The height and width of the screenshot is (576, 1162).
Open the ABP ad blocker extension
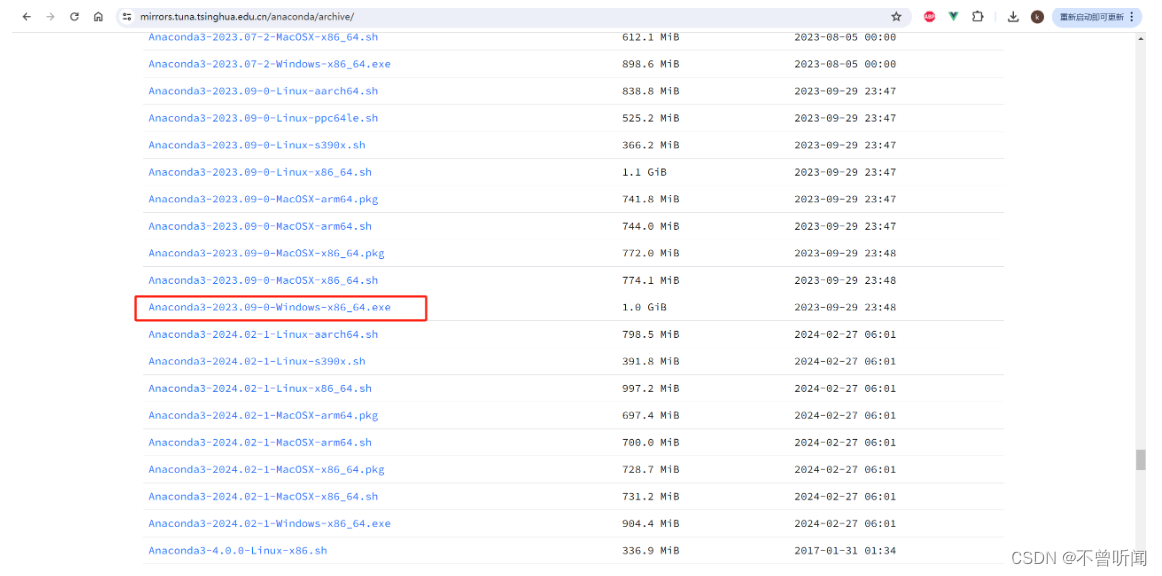click(x=929, y=16)
